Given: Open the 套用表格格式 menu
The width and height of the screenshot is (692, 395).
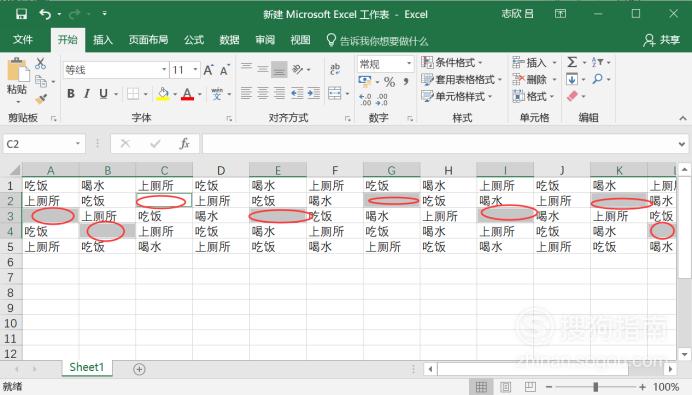Looking at the screenshot, I should [x=462, y=80].
